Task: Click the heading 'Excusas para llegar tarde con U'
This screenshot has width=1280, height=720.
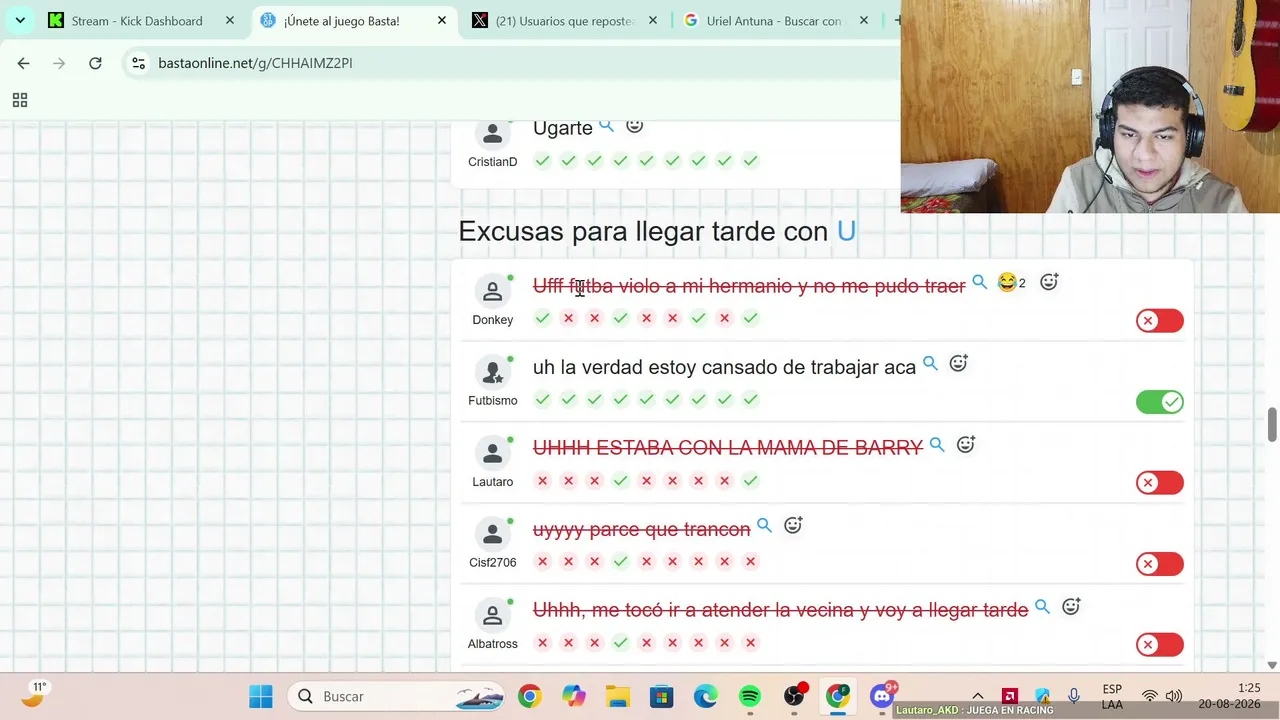Action: click(657, 231)
